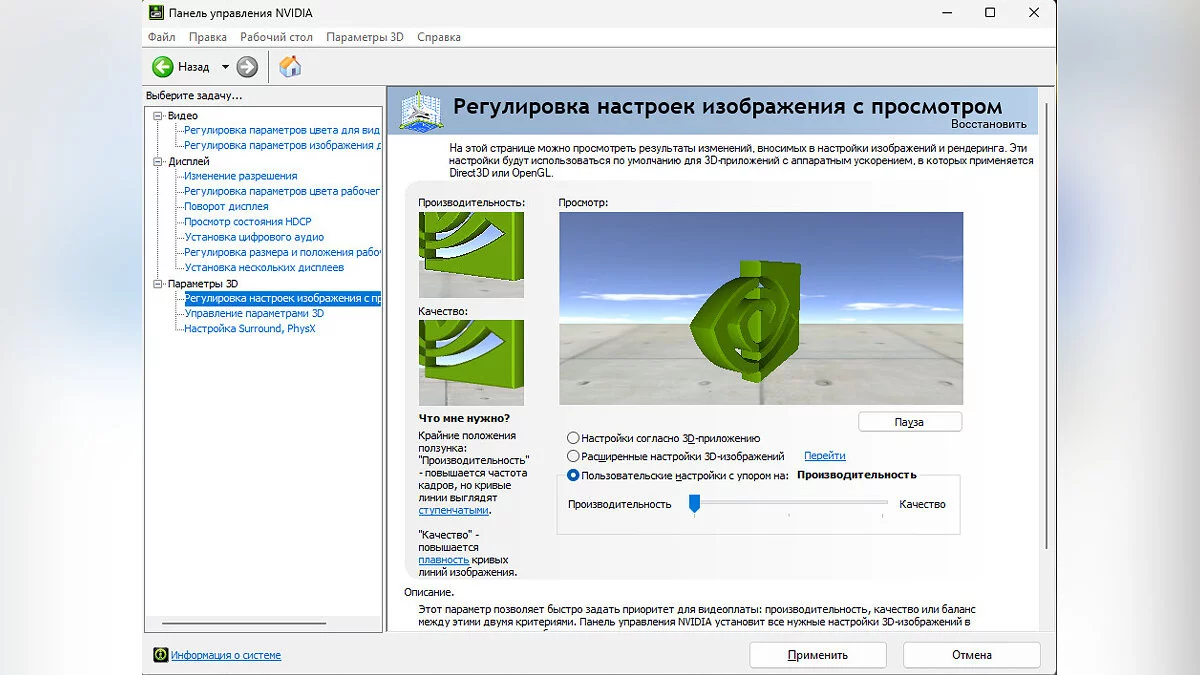Collapse the Параметры 3D tree node
Image resolution: width=1200 pixels, height=675 pixels.
click(x=157, y=284)
